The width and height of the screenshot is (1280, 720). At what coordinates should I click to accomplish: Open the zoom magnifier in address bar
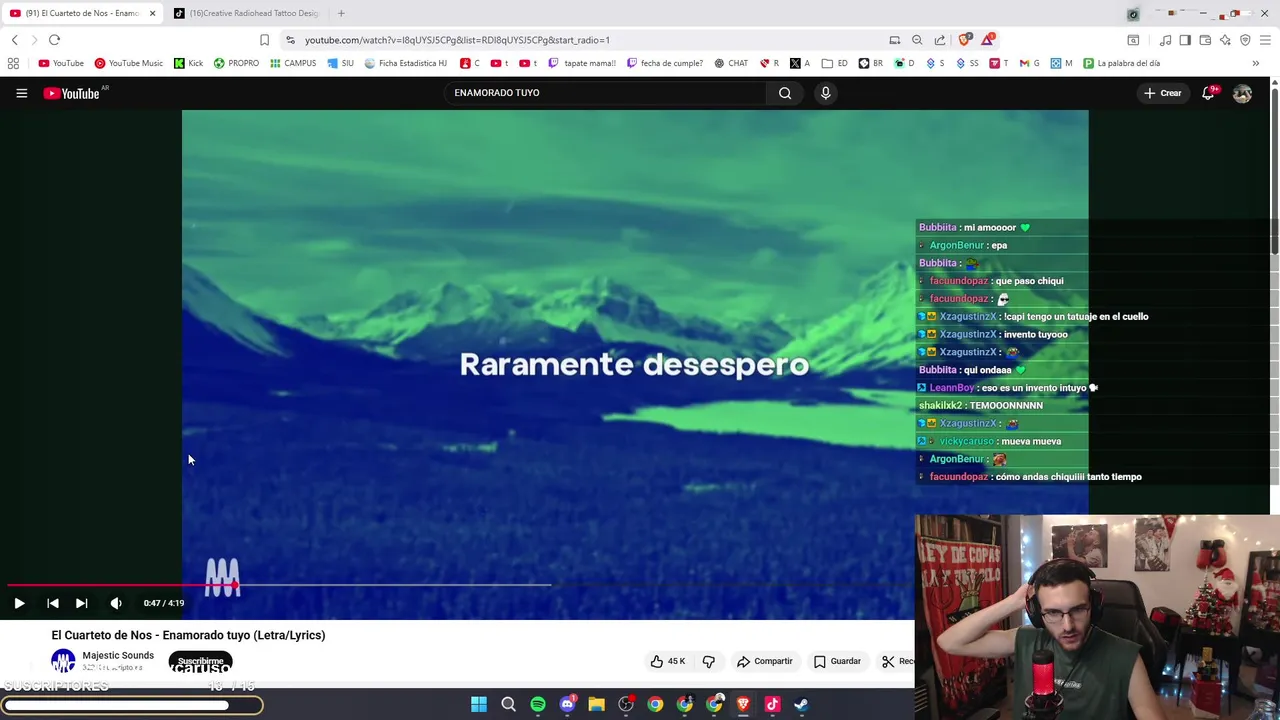(917, 40)
